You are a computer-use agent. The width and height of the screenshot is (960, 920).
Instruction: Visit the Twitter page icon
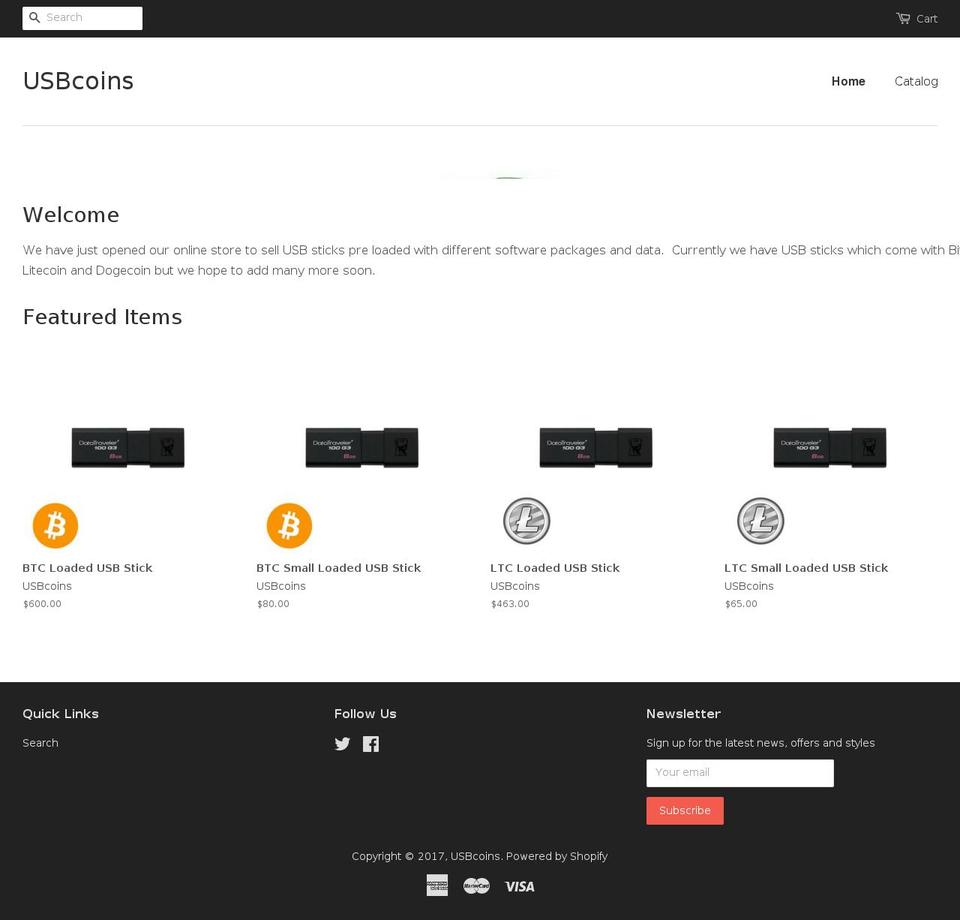click(x=342, y=744)
